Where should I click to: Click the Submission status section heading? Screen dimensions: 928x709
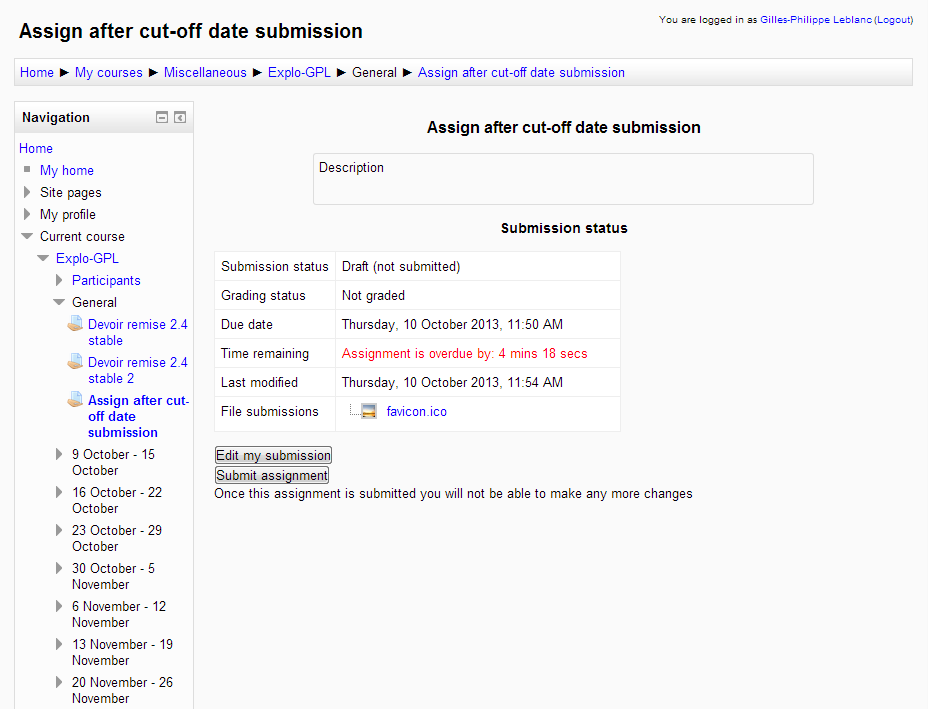pyautogui.click(x=564, y=228)
